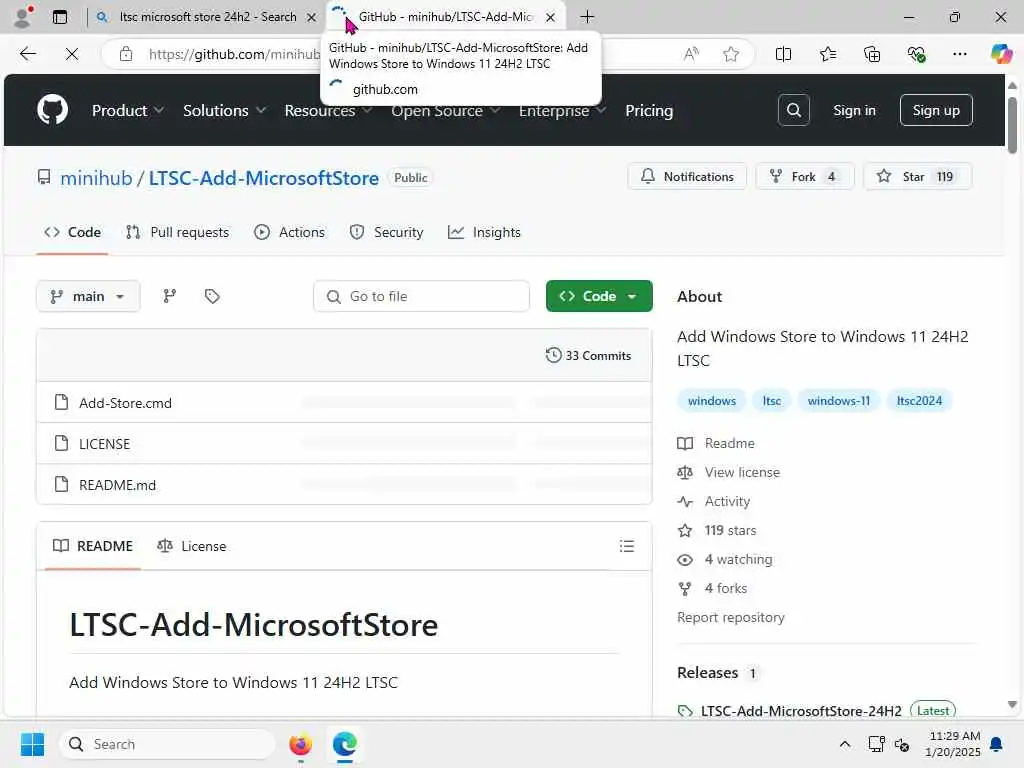The height and width of the screenshot is (768, 1024).
Task: Select the README tab
Action: click(93, 546)
